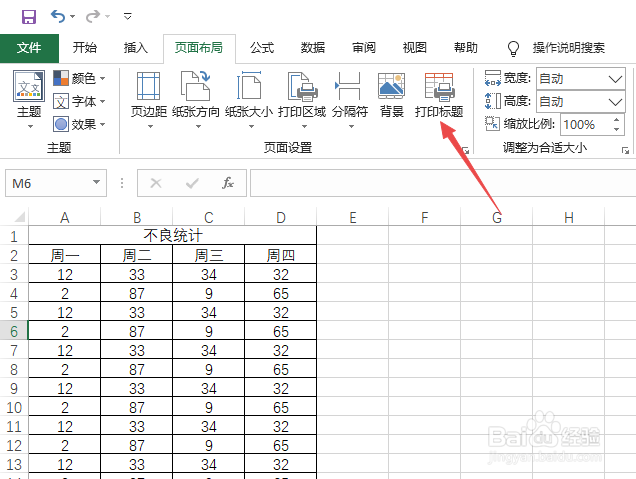The width and height of the screenshot is (636, 479).
Task: Click cell D3 containing 32
Action: click(281, 274)
